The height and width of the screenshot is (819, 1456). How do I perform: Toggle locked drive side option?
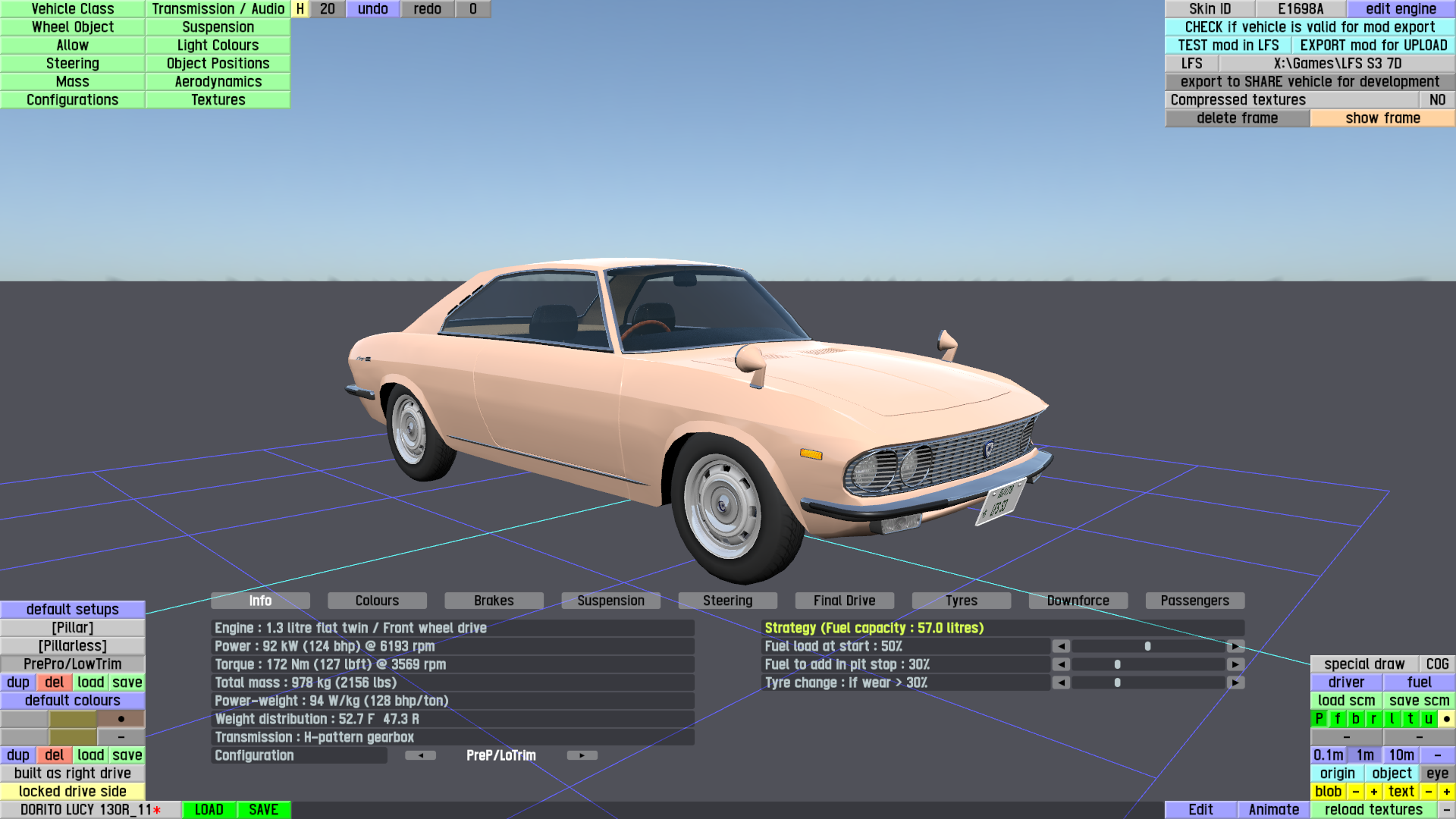73,792
